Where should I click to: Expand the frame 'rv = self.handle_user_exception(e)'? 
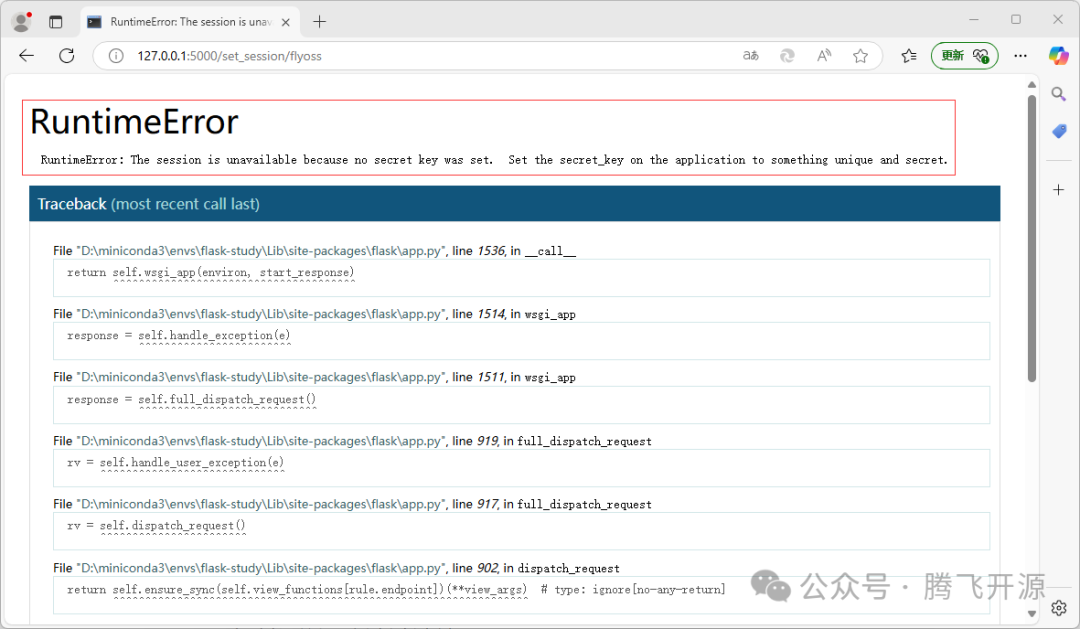tap(521, 468)
